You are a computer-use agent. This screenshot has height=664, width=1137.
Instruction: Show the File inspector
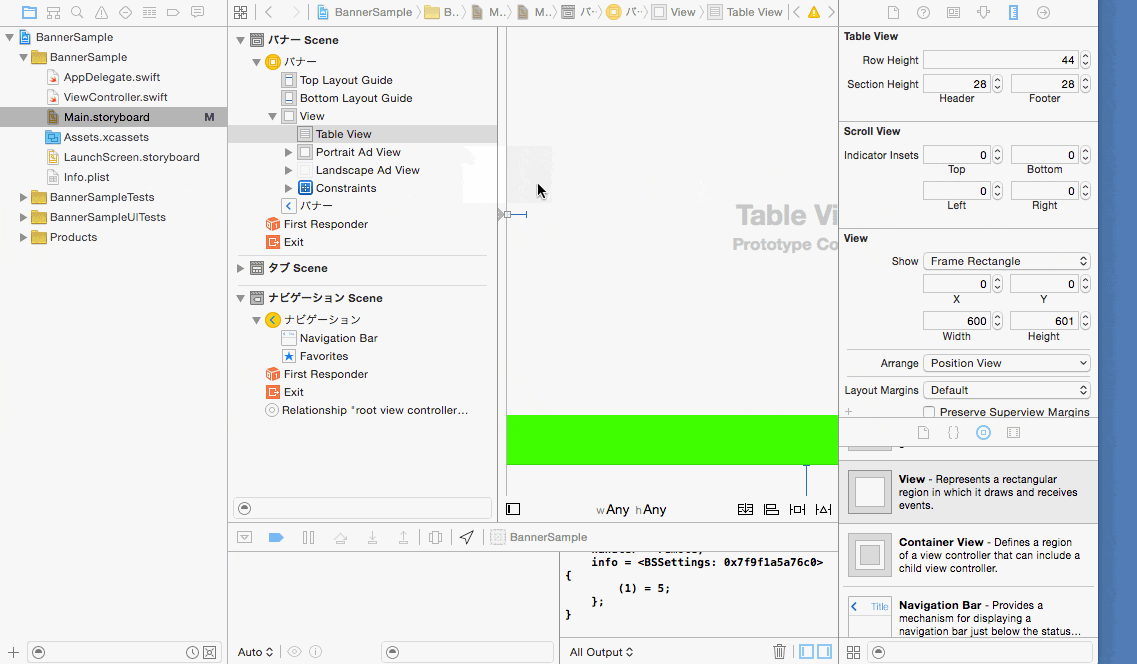pyautogui.click(x=893, y=12)
